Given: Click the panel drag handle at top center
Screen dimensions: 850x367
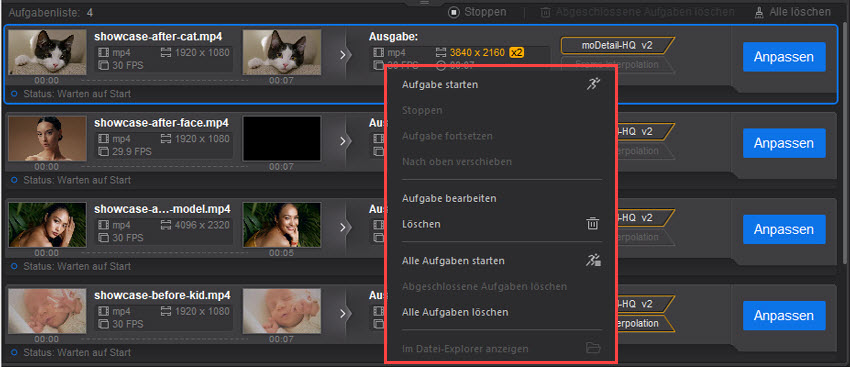Looking at the screenshot, I should [424, 3].
